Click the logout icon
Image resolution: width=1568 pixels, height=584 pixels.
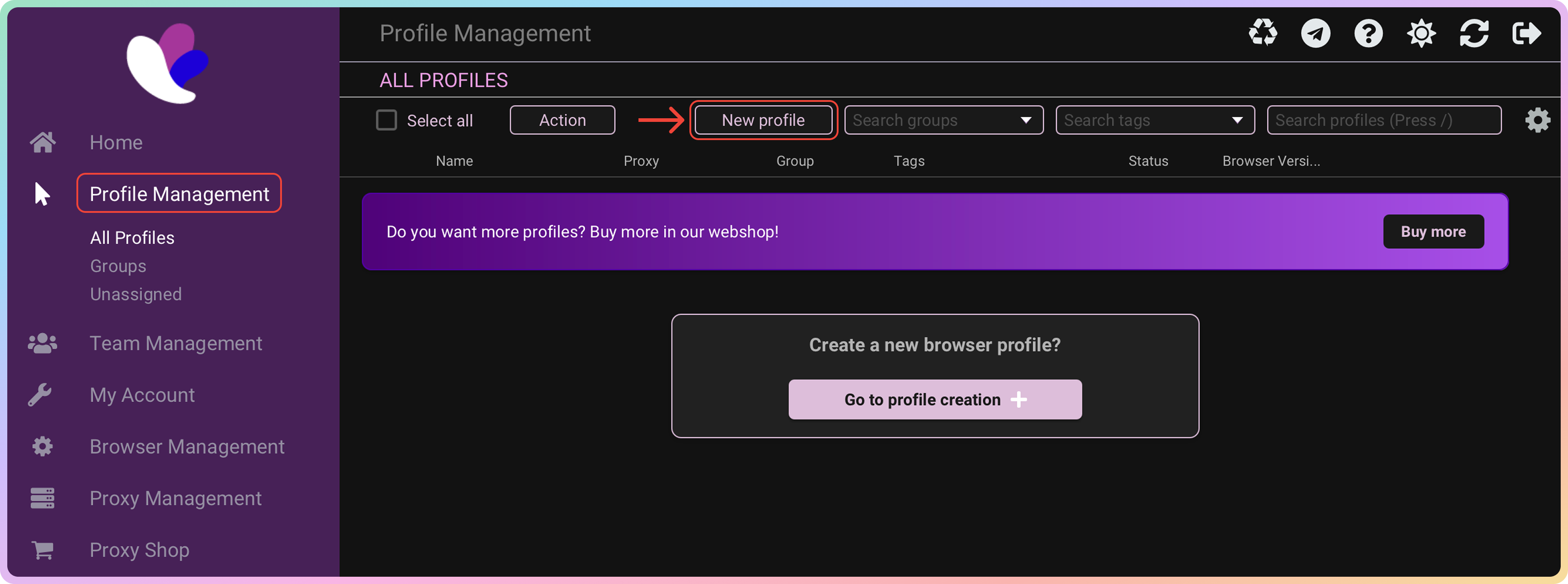tap(1526, 33)
